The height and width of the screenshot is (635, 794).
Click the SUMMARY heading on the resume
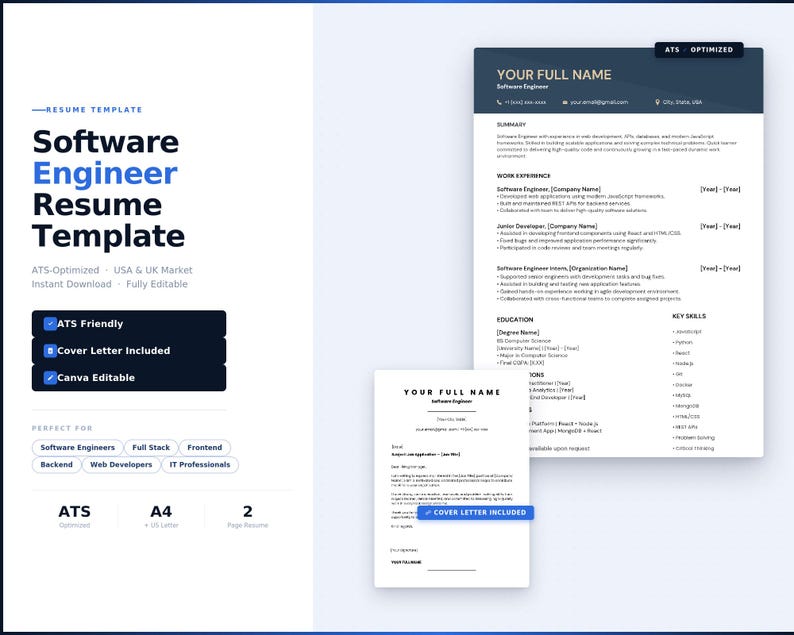pos(511,125)
